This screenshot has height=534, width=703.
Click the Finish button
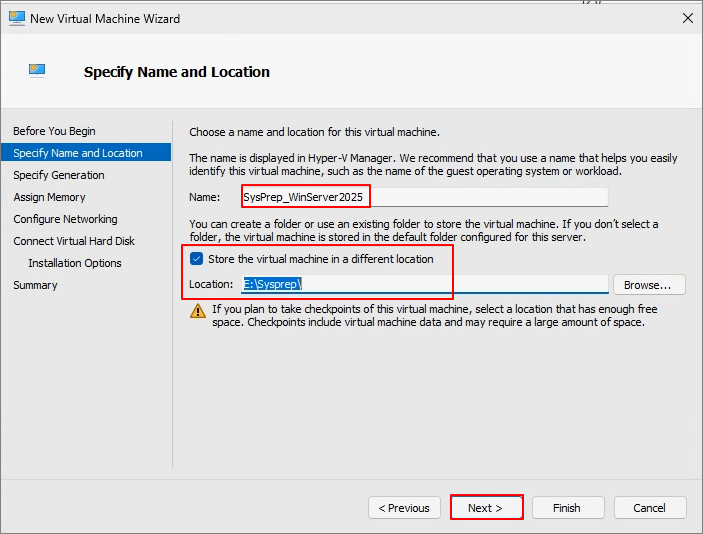[568, 508]
